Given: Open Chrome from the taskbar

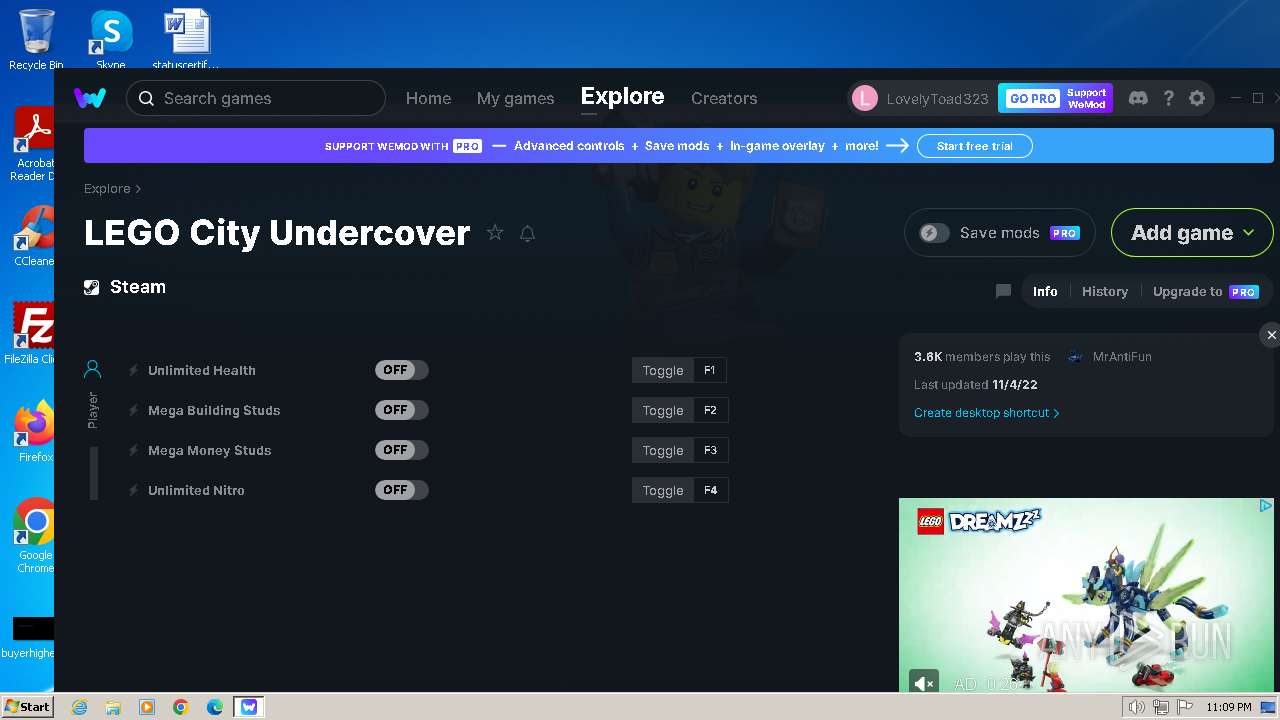Looking at the screenshot, I should pos(181,707).
